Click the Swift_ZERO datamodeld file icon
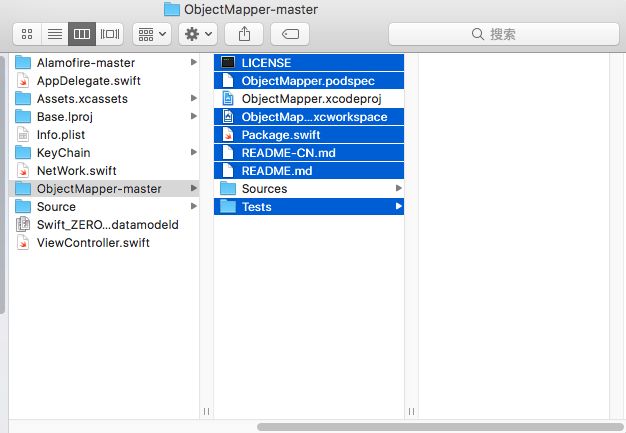The width and height of the screenshot is (626, 433). coord(23,224)
